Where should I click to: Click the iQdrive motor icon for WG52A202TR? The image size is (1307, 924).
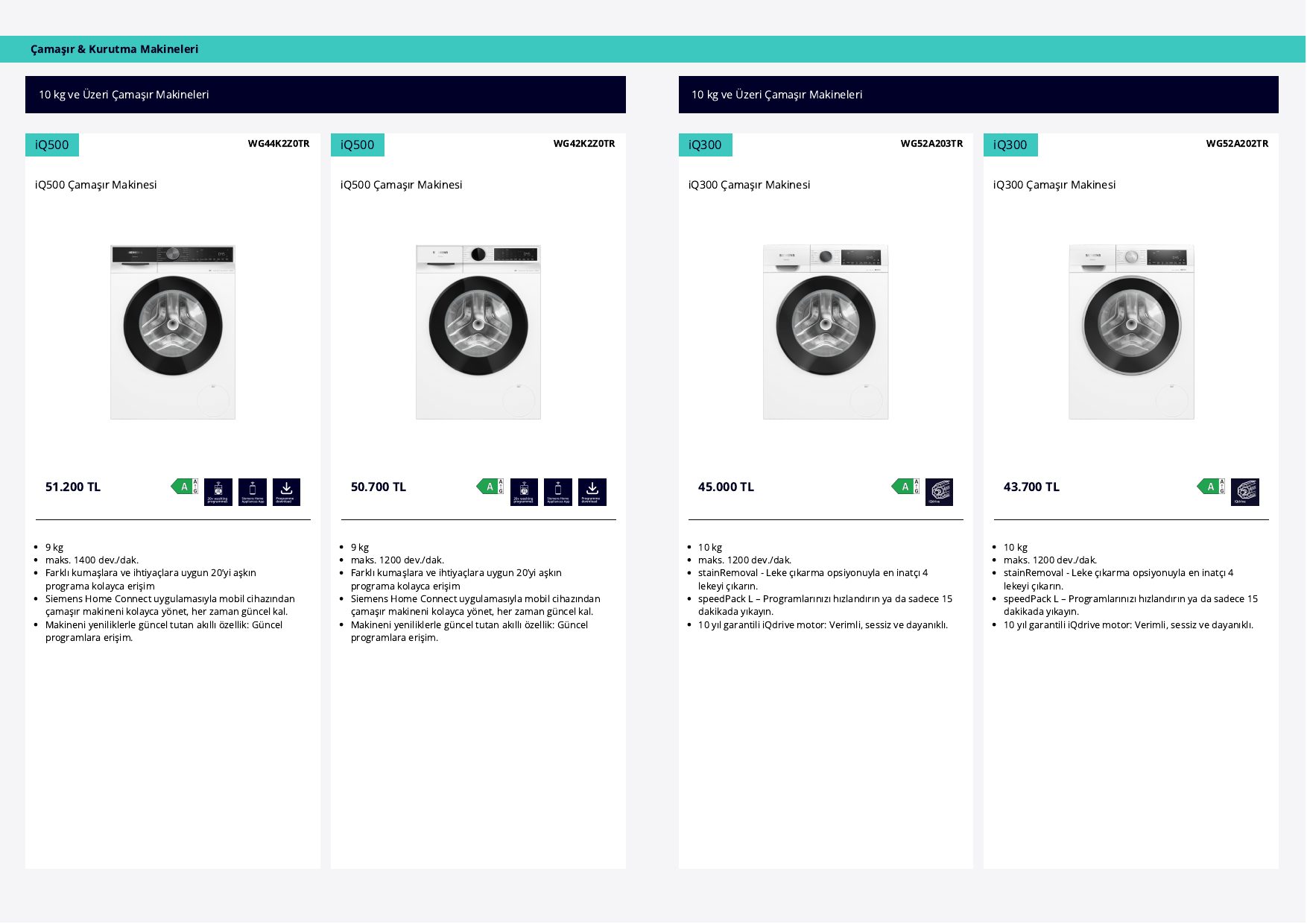click(x=1245, y=492)
